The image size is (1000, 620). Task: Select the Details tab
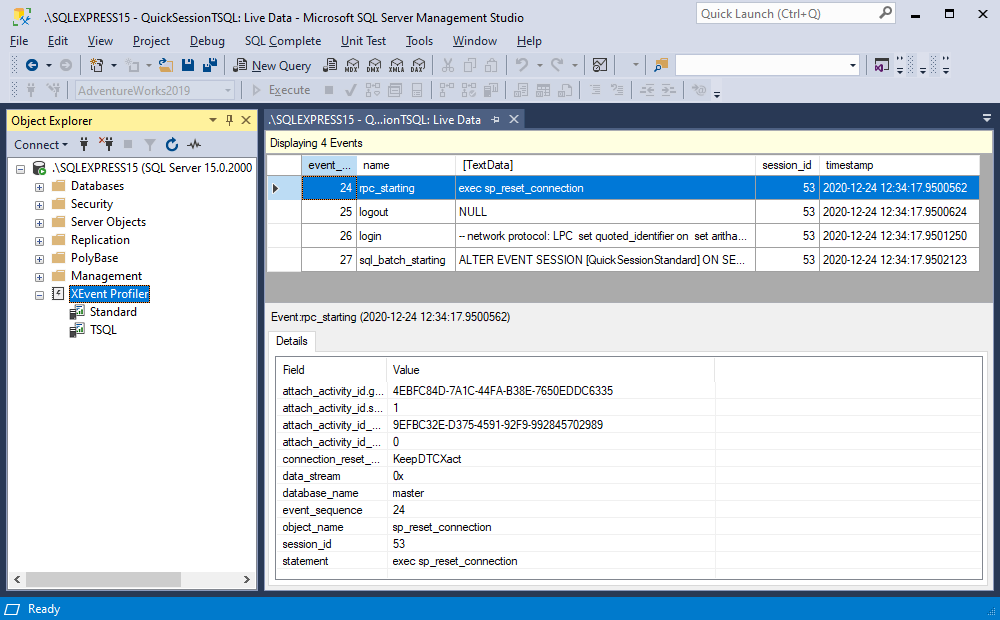(291, 341)
